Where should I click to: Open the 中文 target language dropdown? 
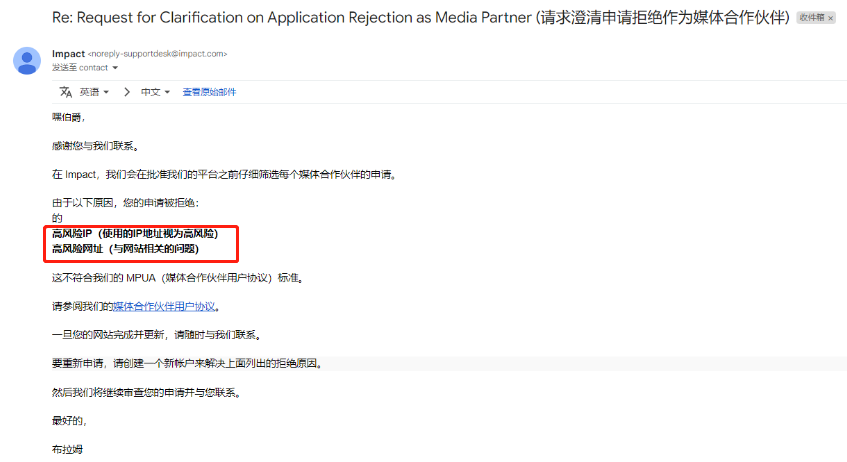pos(156,92)
